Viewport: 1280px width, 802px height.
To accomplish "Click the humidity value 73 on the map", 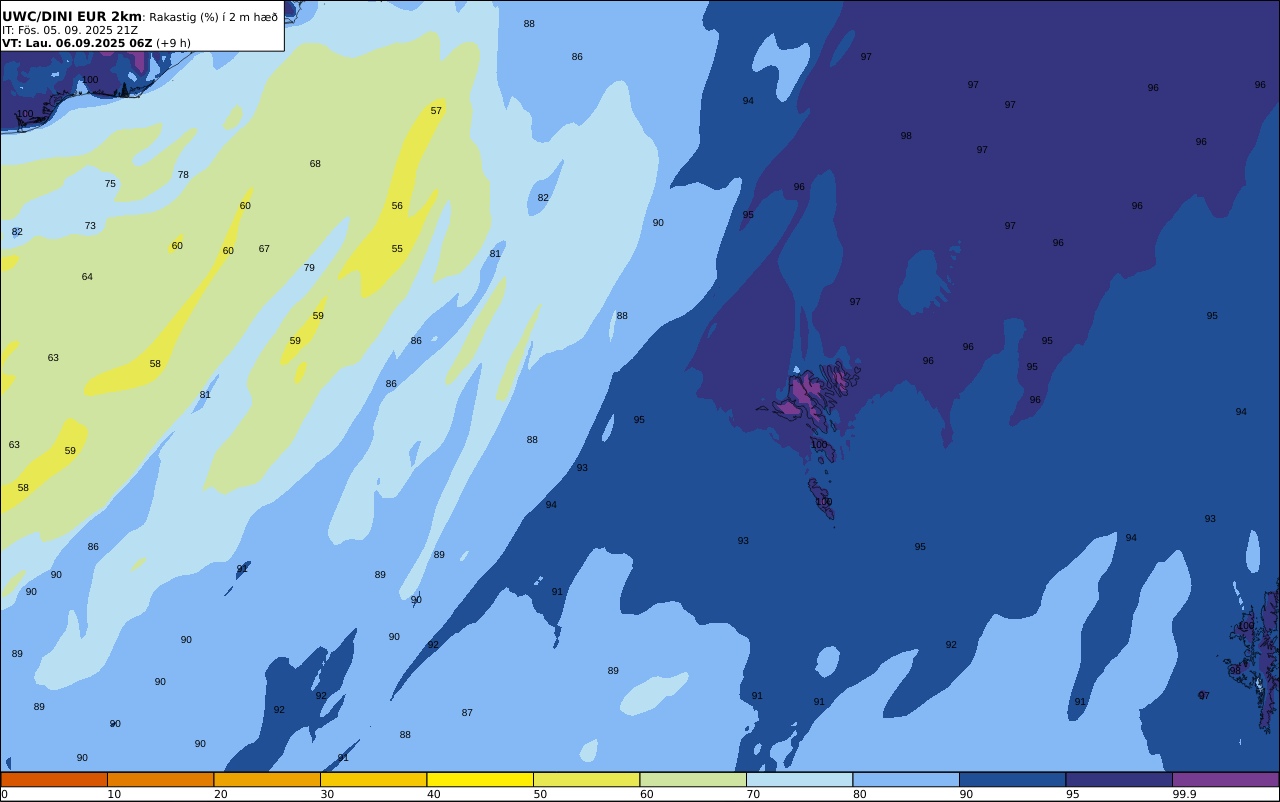I will click(90, 226).
